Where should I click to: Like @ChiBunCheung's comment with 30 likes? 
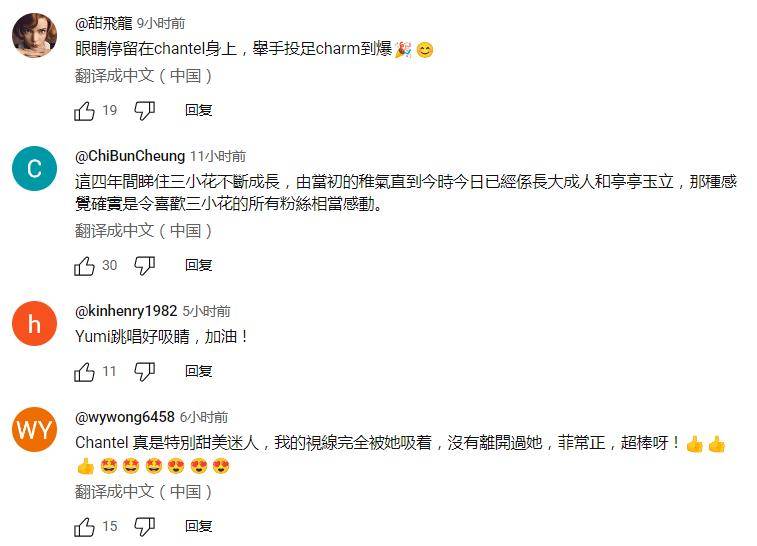click(84, 266)
